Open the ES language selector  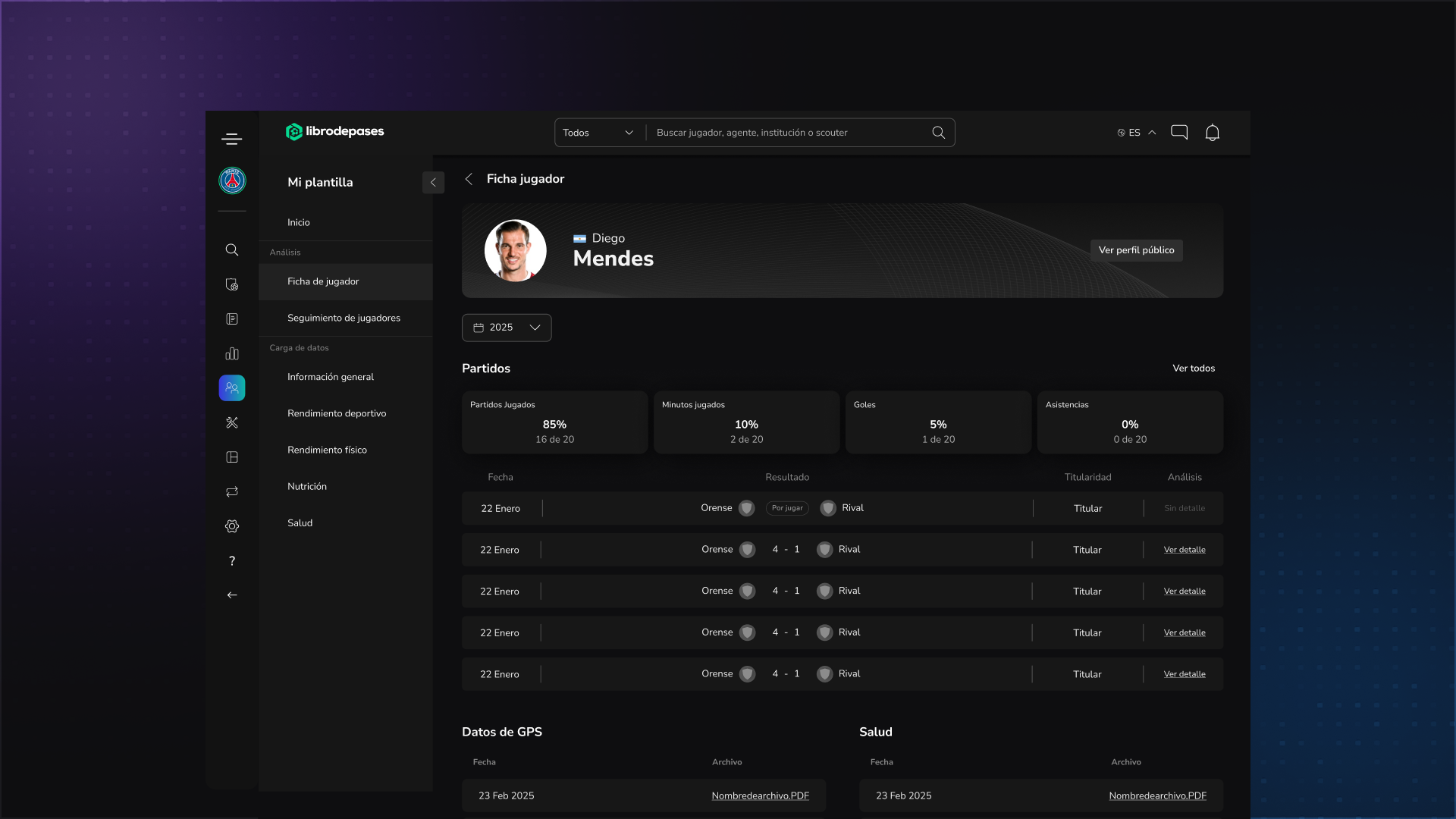(x=1136, y=133)
